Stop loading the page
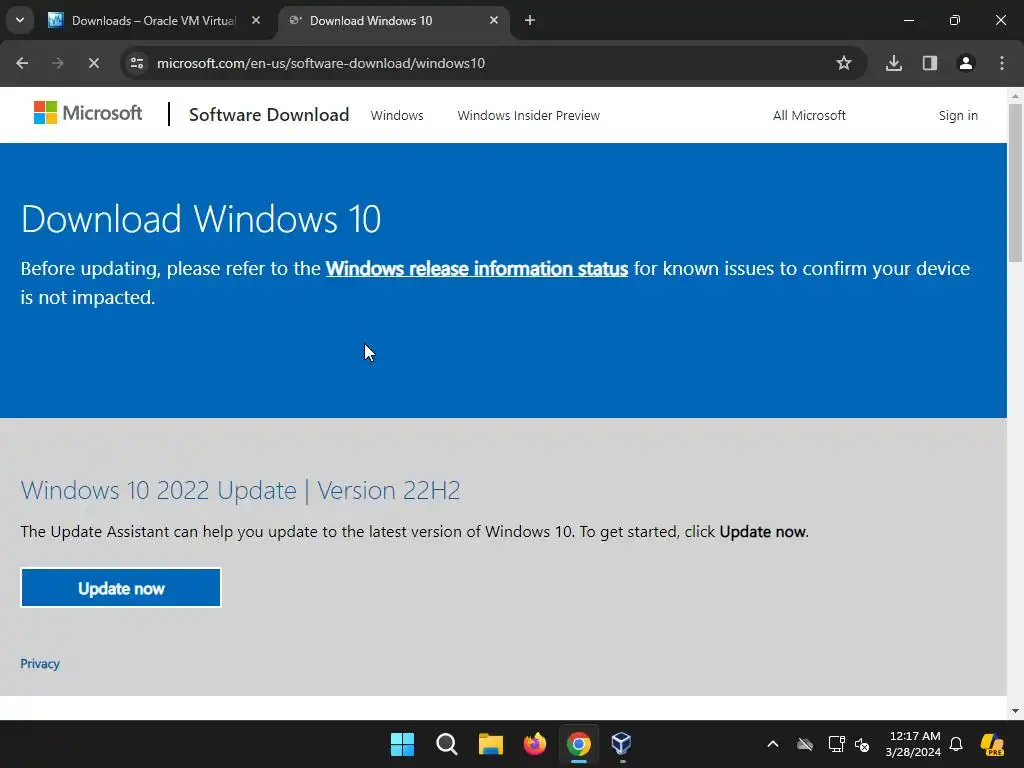This screenshot has height=768, width=1024. coord(94,63)
